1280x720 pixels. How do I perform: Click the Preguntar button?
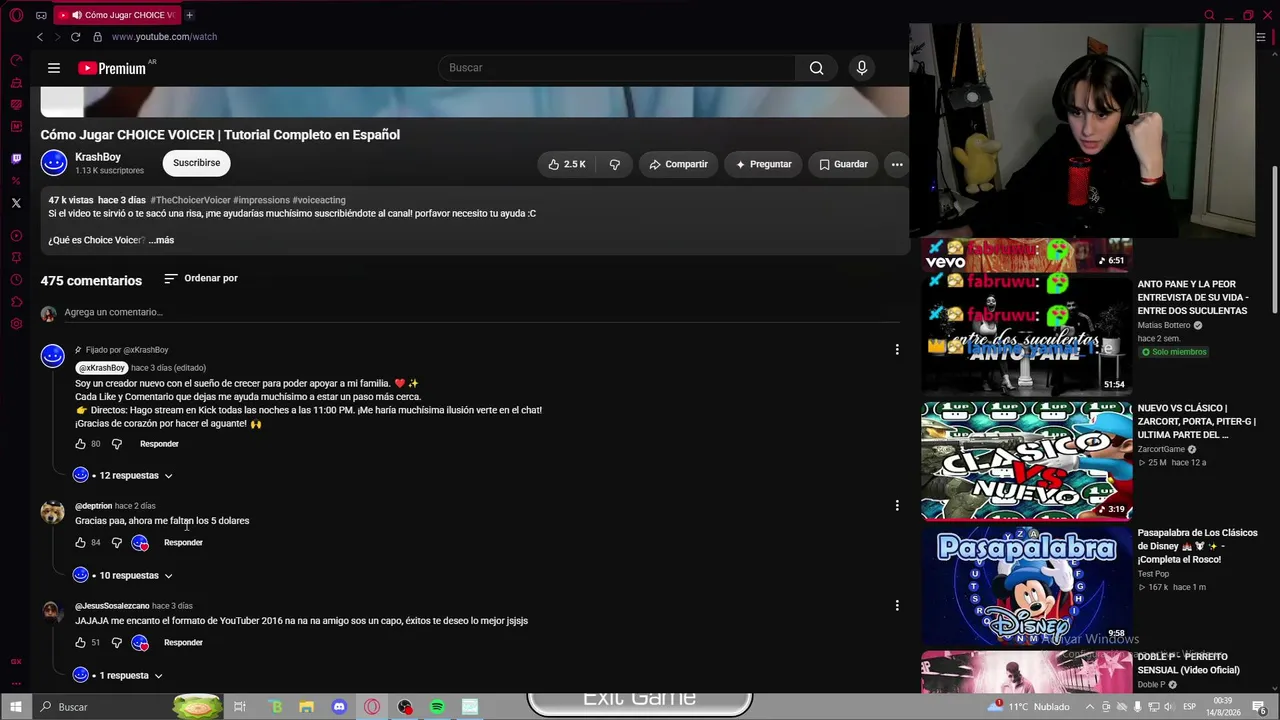pyautogui.click(x=763, y=164)
